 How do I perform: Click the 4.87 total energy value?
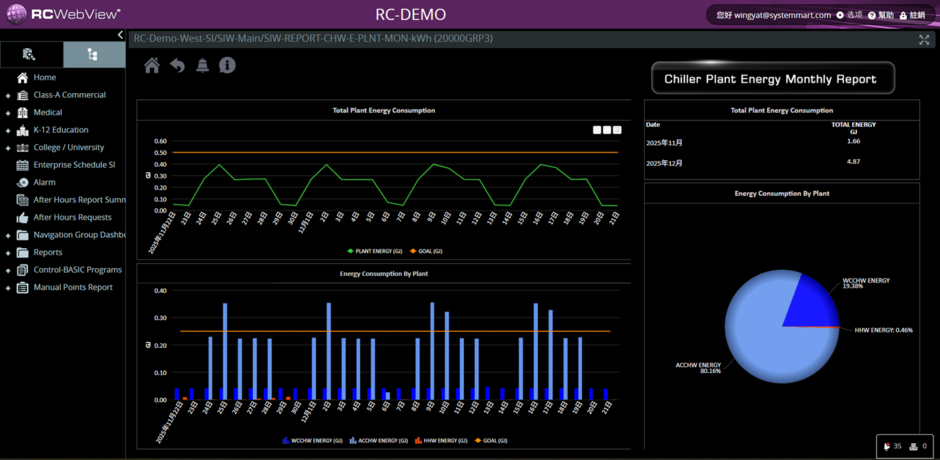pos(854,161)
